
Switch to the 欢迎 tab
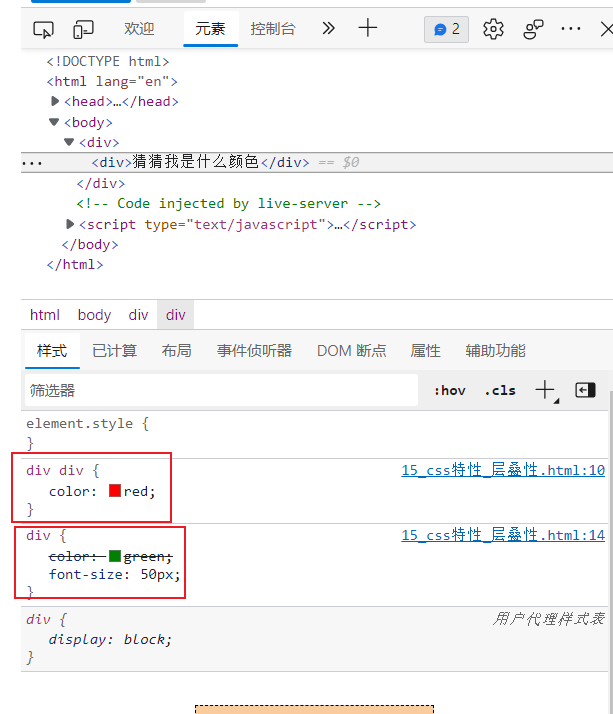point(139,29)
